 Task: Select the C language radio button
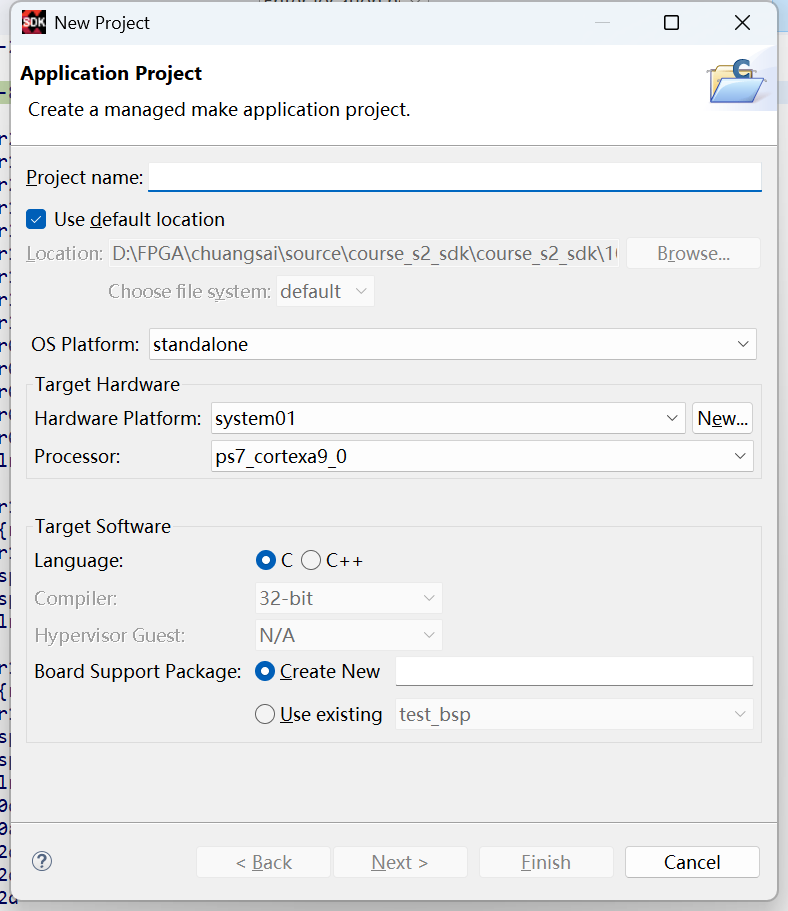[266, 560]
